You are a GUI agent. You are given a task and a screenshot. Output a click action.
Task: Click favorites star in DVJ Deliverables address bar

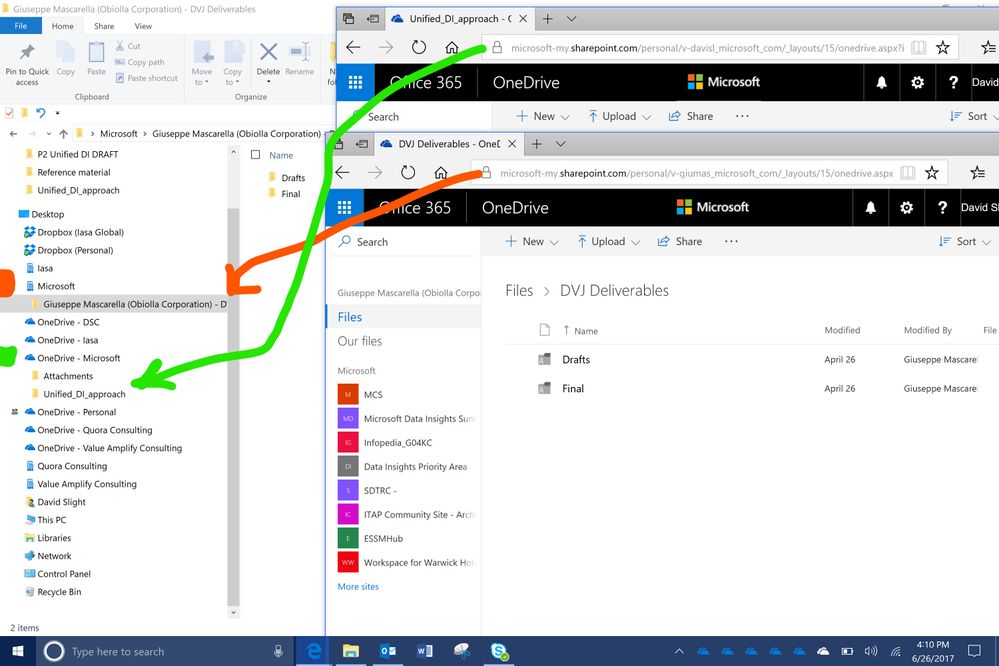[931, 173]
